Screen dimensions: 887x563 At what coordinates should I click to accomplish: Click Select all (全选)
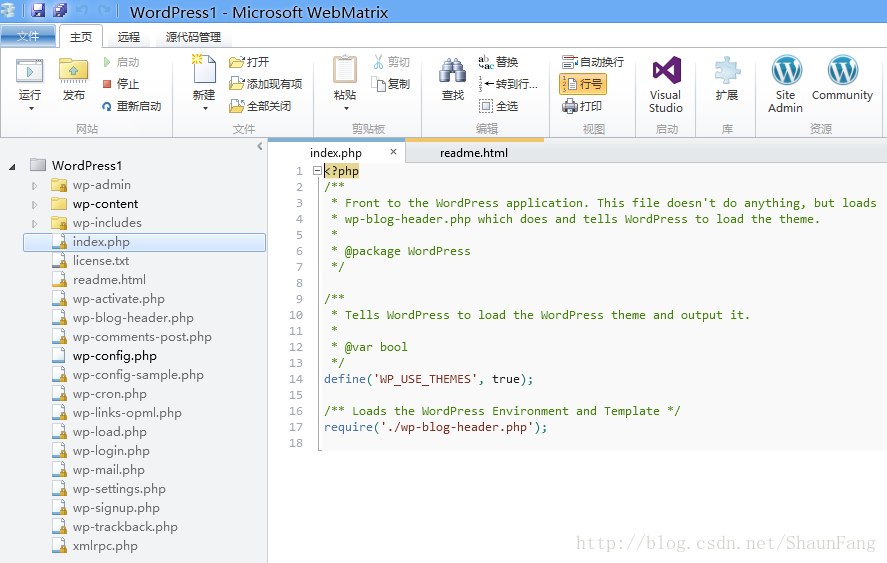498,106
